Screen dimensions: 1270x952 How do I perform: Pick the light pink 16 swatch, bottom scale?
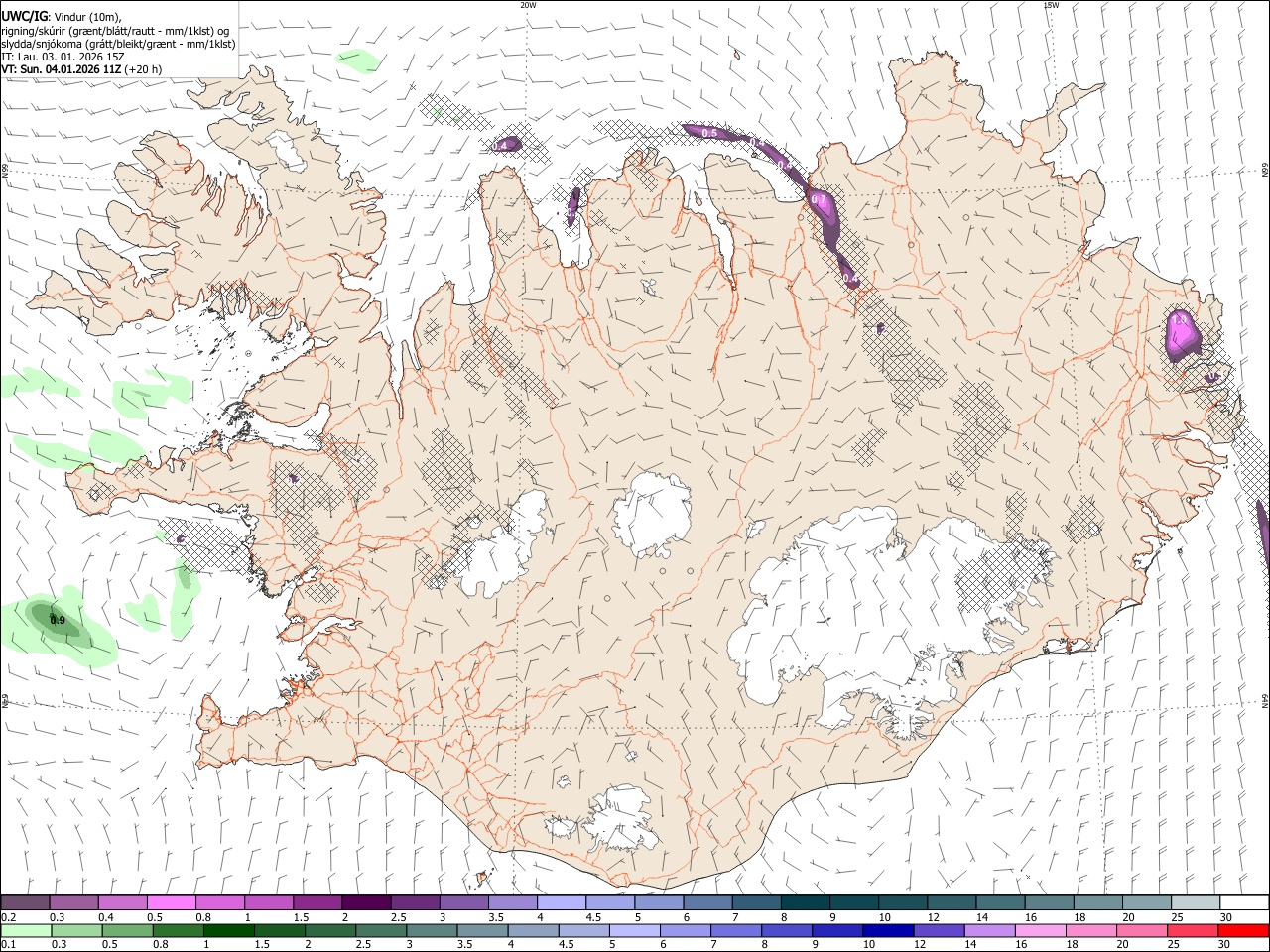click(1041, 930)
